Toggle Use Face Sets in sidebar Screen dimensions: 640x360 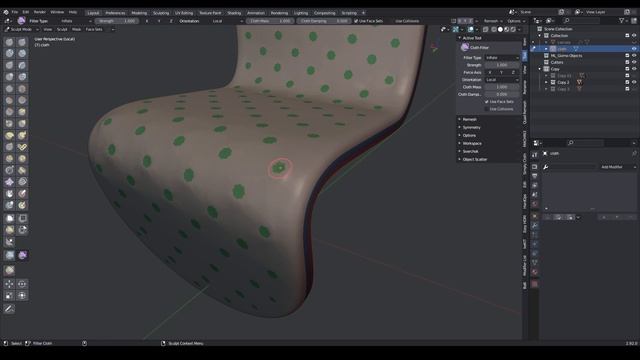487,102
